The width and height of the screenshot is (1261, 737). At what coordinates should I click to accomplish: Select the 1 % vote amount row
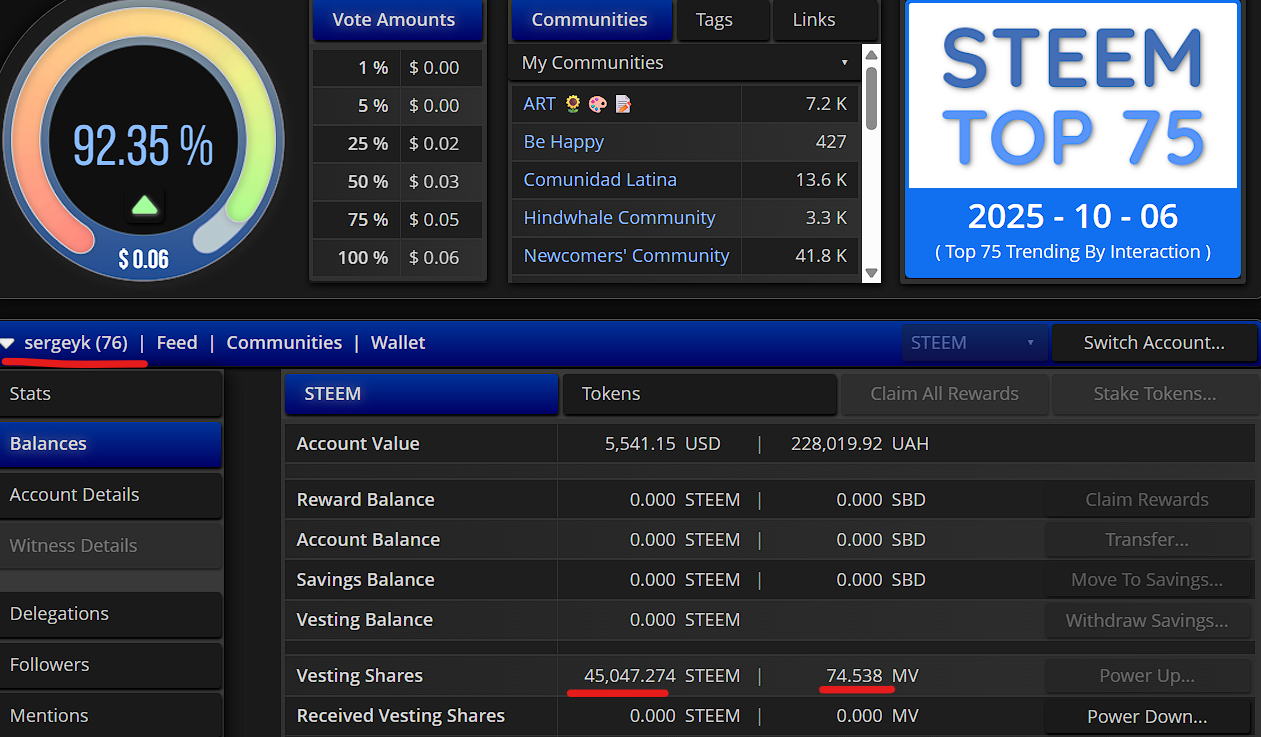[x=397, y=68]
